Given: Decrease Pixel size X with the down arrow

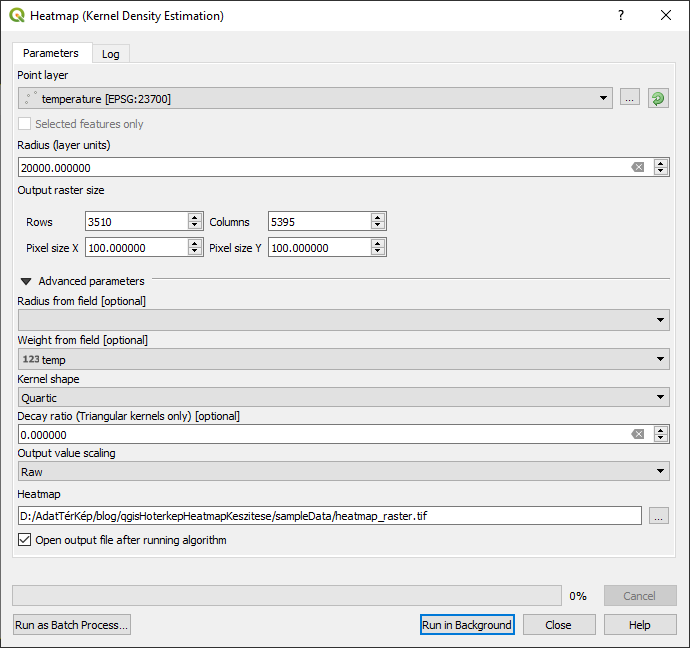Looking at the screenshot, I should (x=195, y=251).
